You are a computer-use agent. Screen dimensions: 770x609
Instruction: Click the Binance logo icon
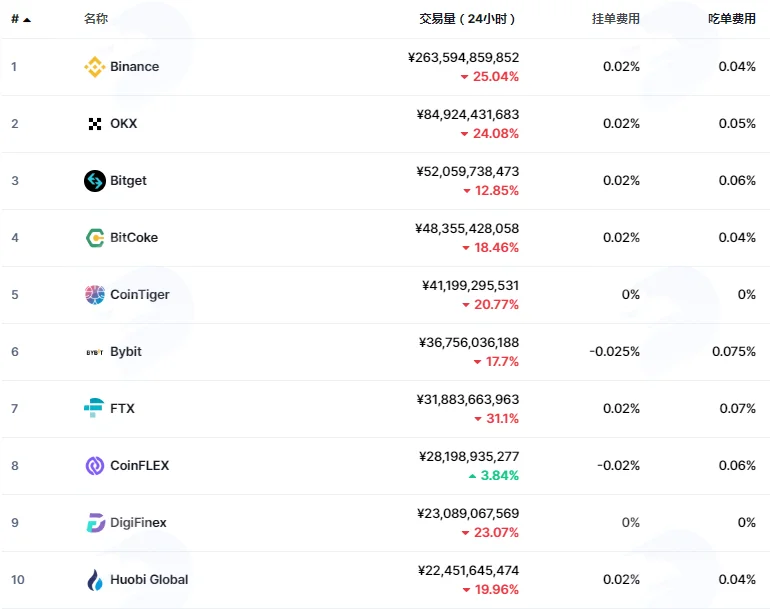click(x=95, y=67)
